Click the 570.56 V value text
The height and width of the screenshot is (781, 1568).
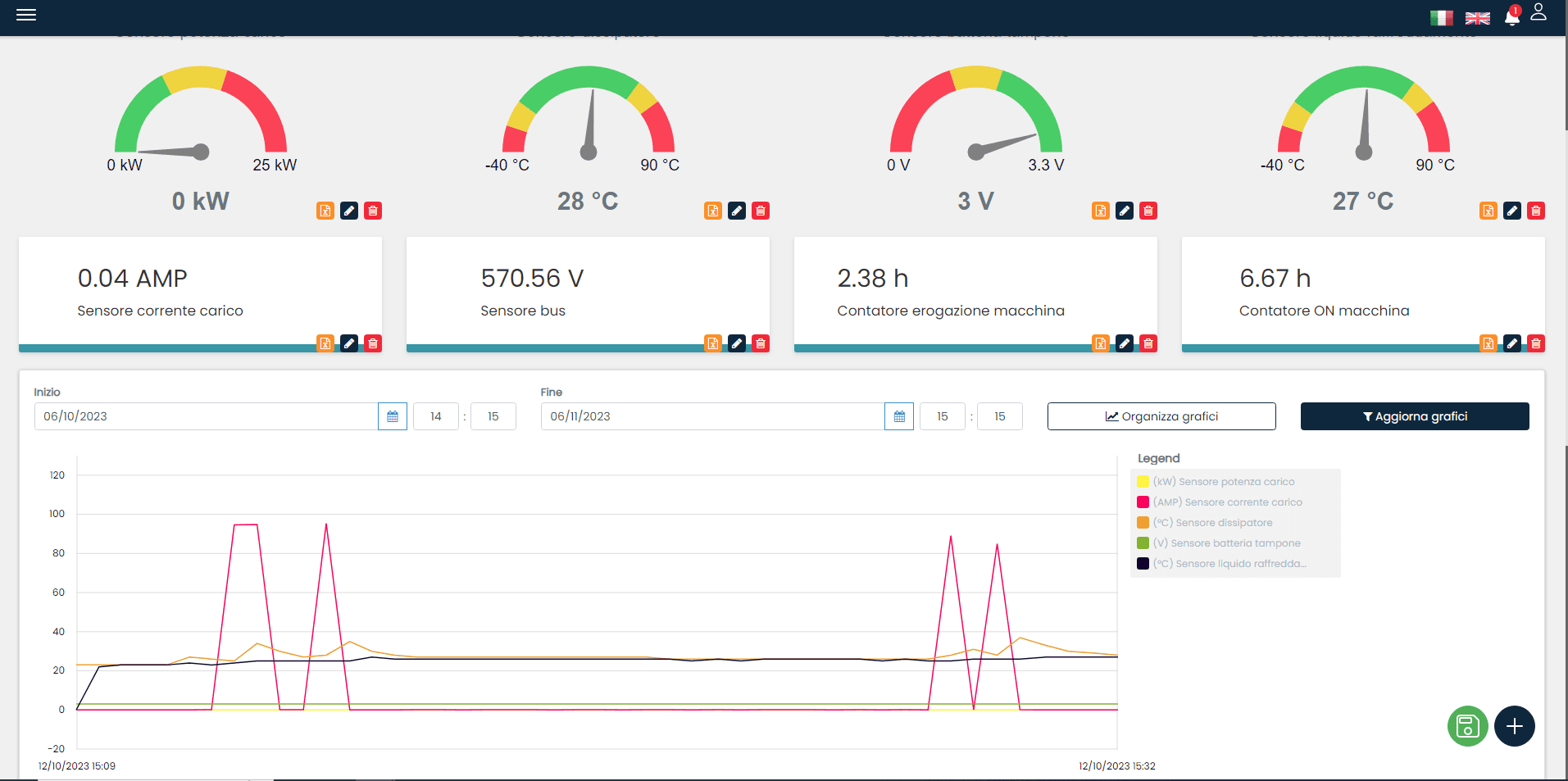click(x=532, y=279)
